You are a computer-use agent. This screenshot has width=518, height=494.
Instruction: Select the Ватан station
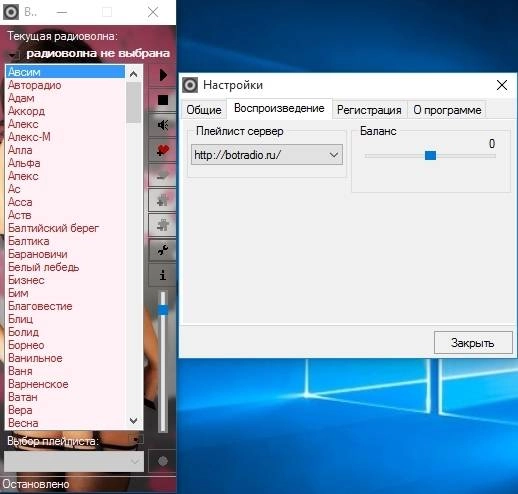coord(65,397)
